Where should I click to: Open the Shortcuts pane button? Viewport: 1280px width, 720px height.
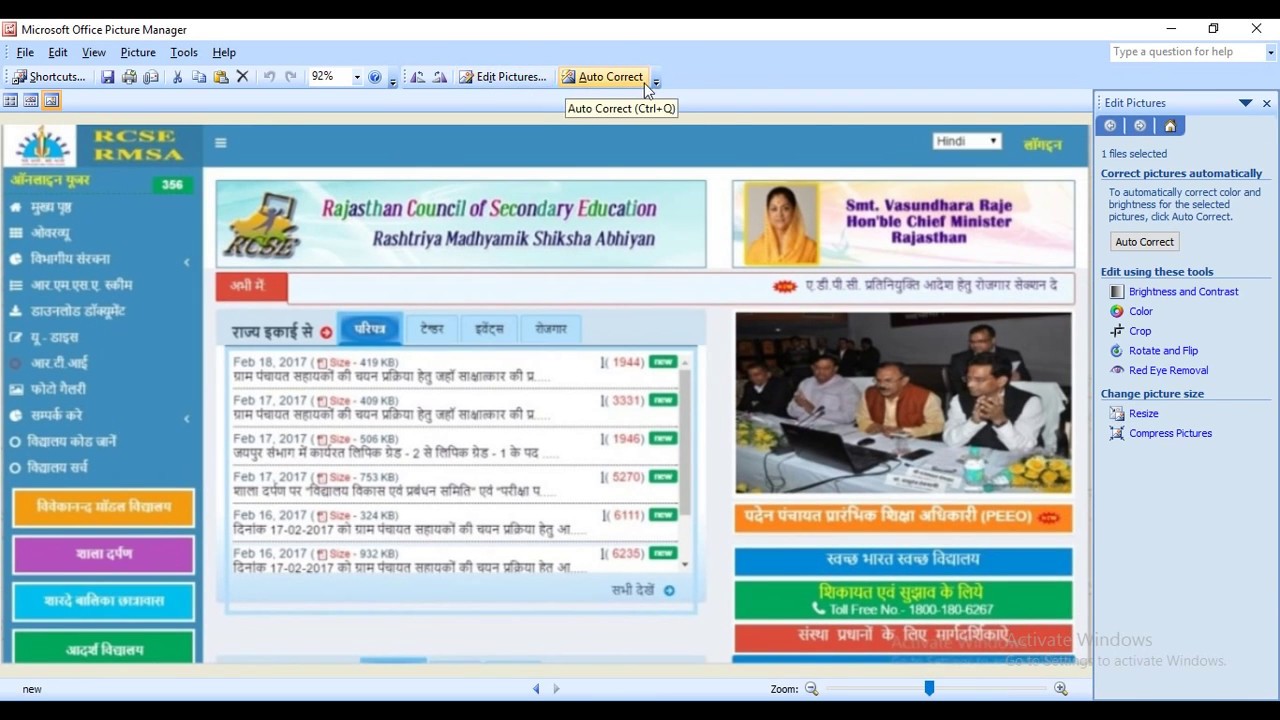tap(50, 77)
